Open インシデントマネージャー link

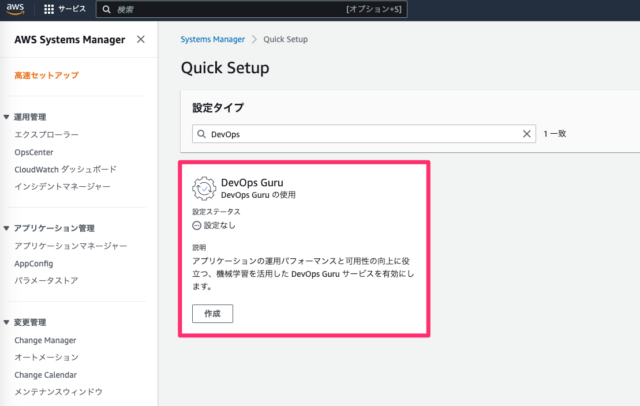(62, 186)
